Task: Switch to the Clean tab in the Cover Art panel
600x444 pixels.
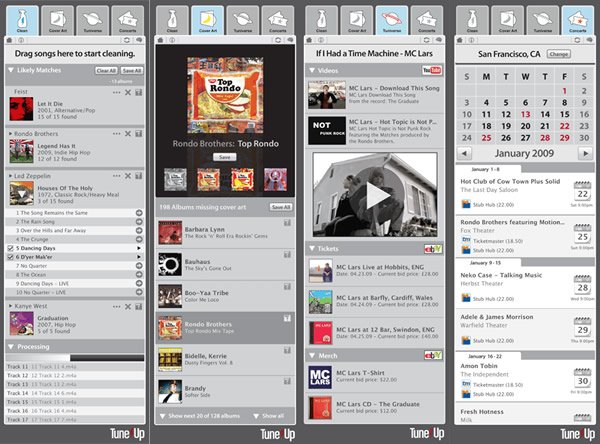Action: pos(172,21)
